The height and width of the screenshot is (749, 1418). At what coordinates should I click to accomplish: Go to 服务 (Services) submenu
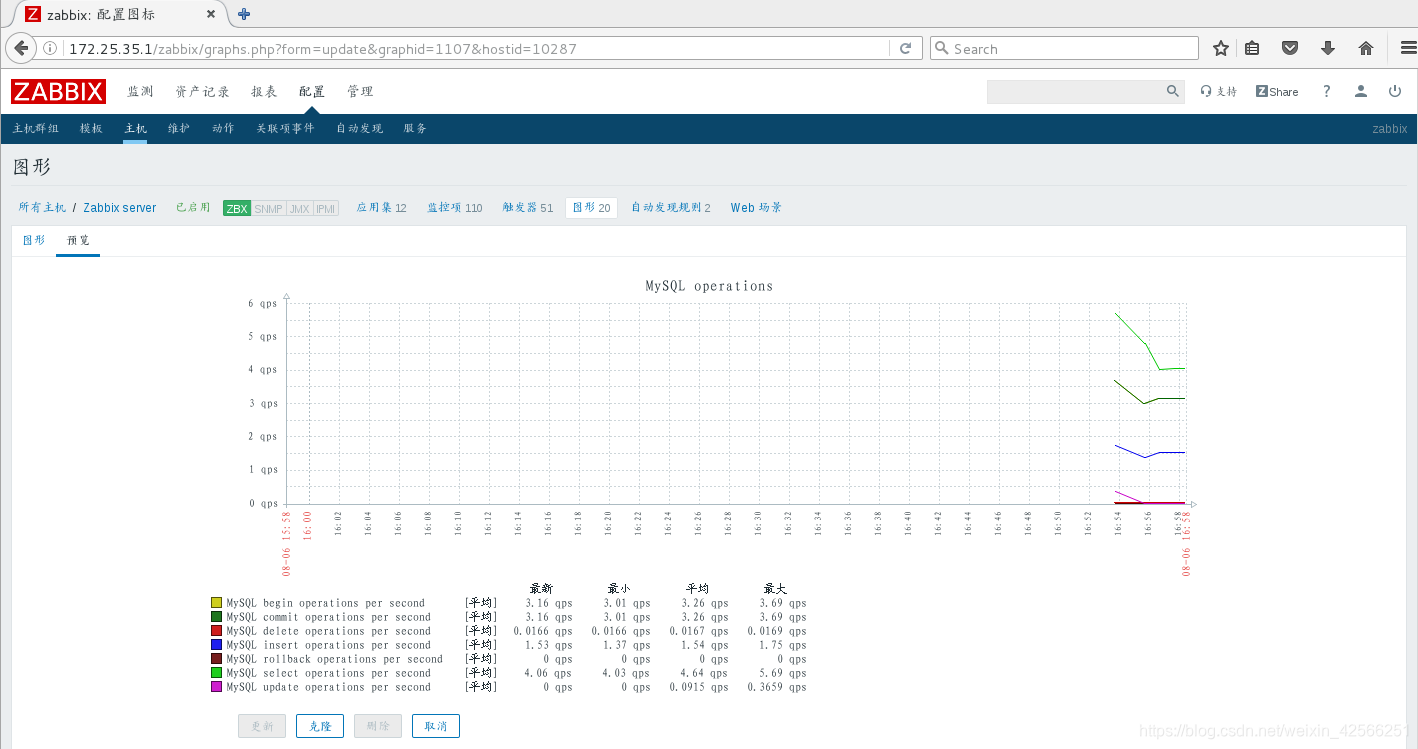415,129
